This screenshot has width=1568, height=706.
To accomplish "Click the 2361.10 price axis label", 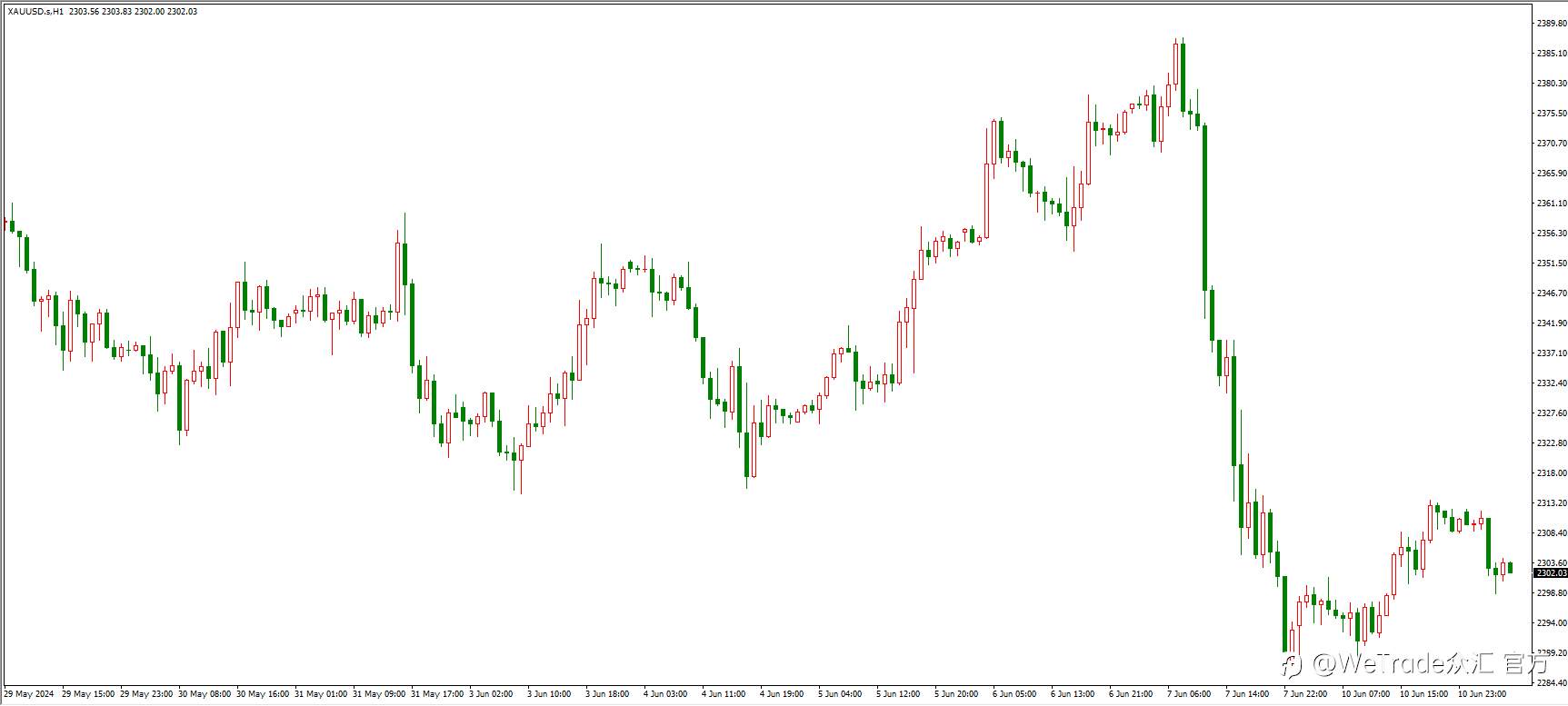I will pyautogui.click(x=1551, y=203).
